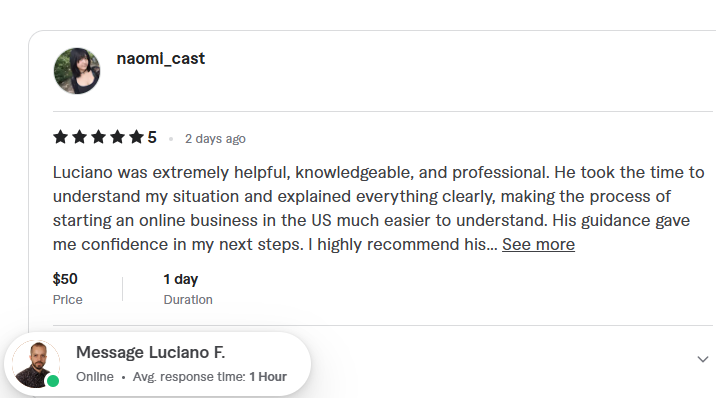Click the fifth star in the rating

pos(136,137)
